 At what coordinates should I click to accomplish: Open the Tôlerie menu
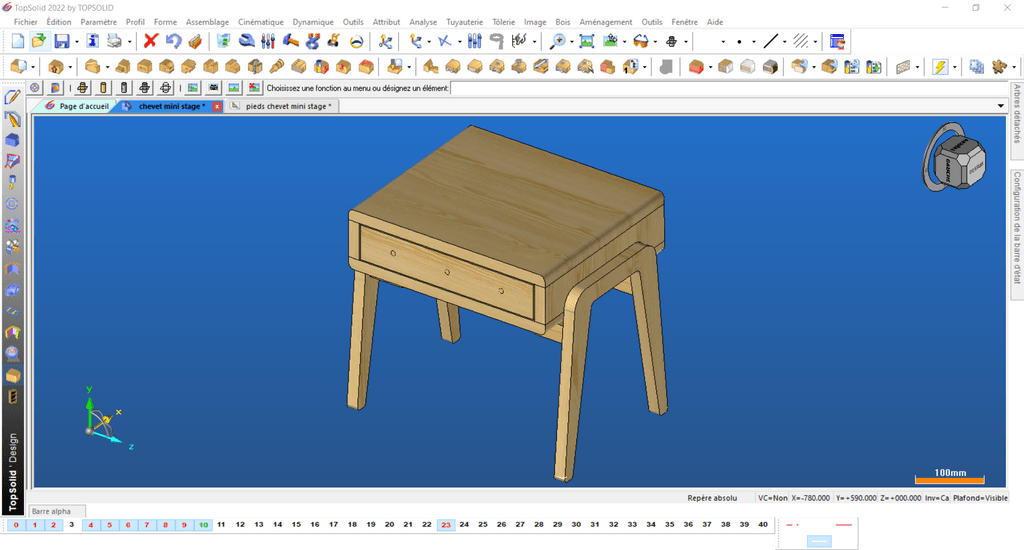point(504,22)
